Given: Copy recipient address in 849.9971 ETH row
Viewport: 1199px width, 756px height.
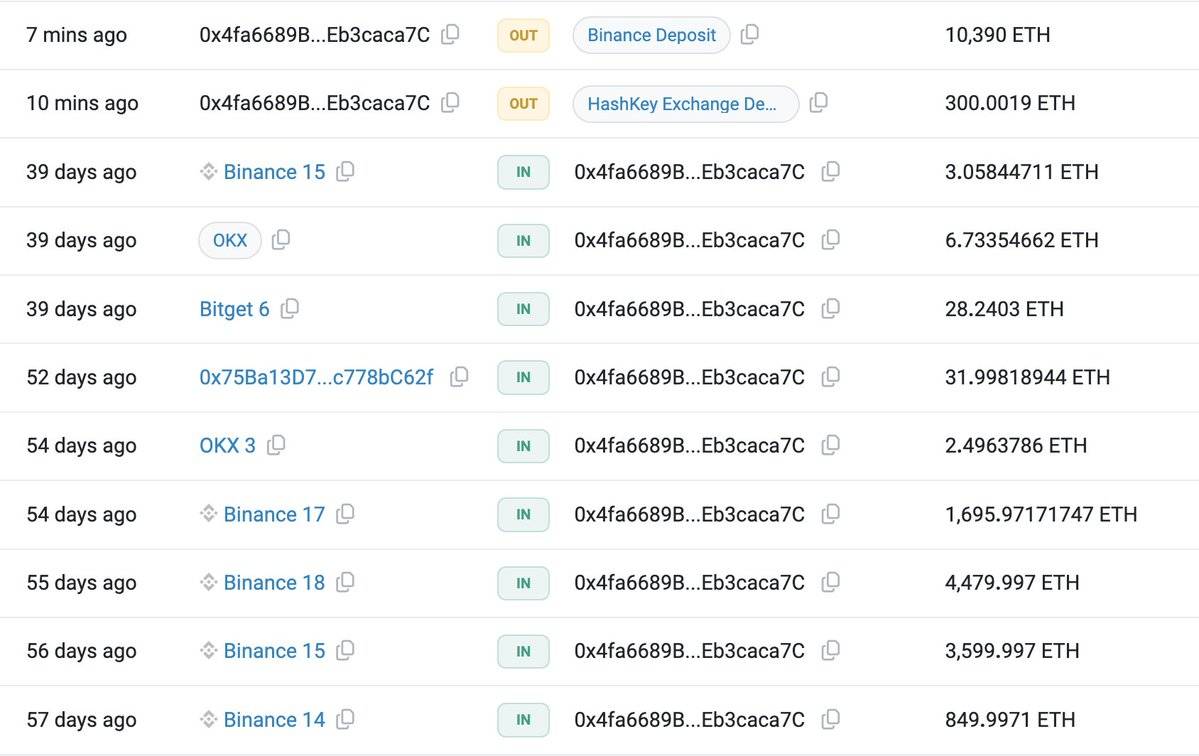Looking at the screenshot, I should (830, 719).
